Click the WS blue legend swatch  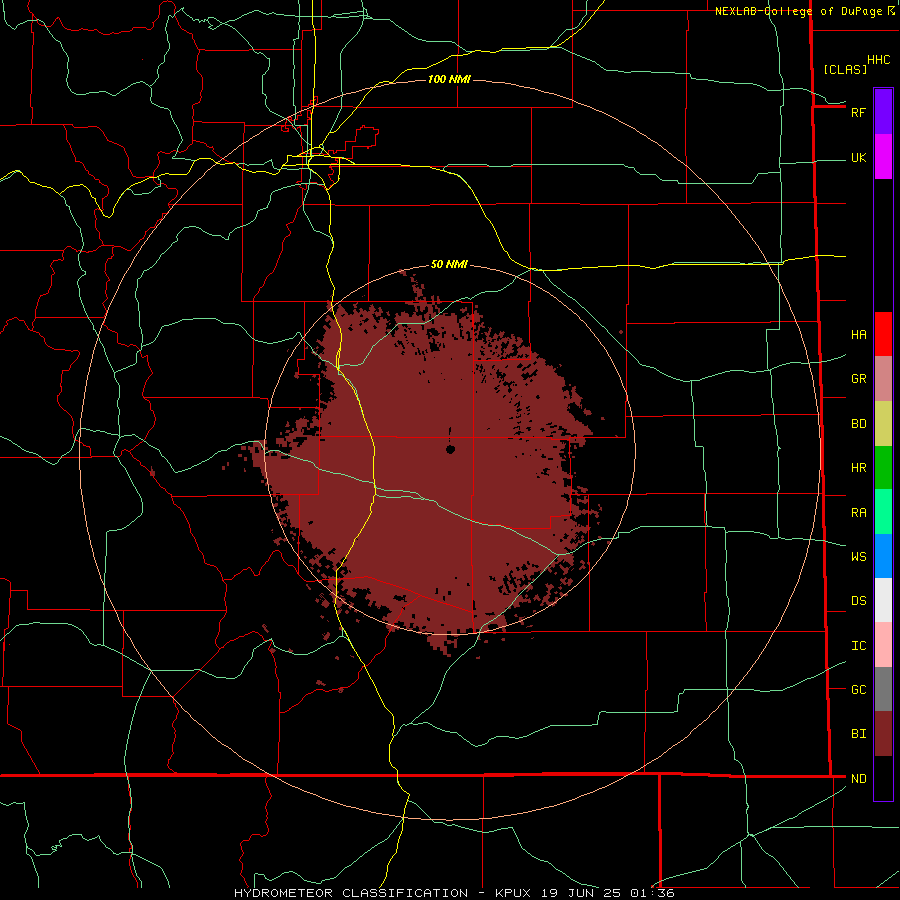point(883,556)
